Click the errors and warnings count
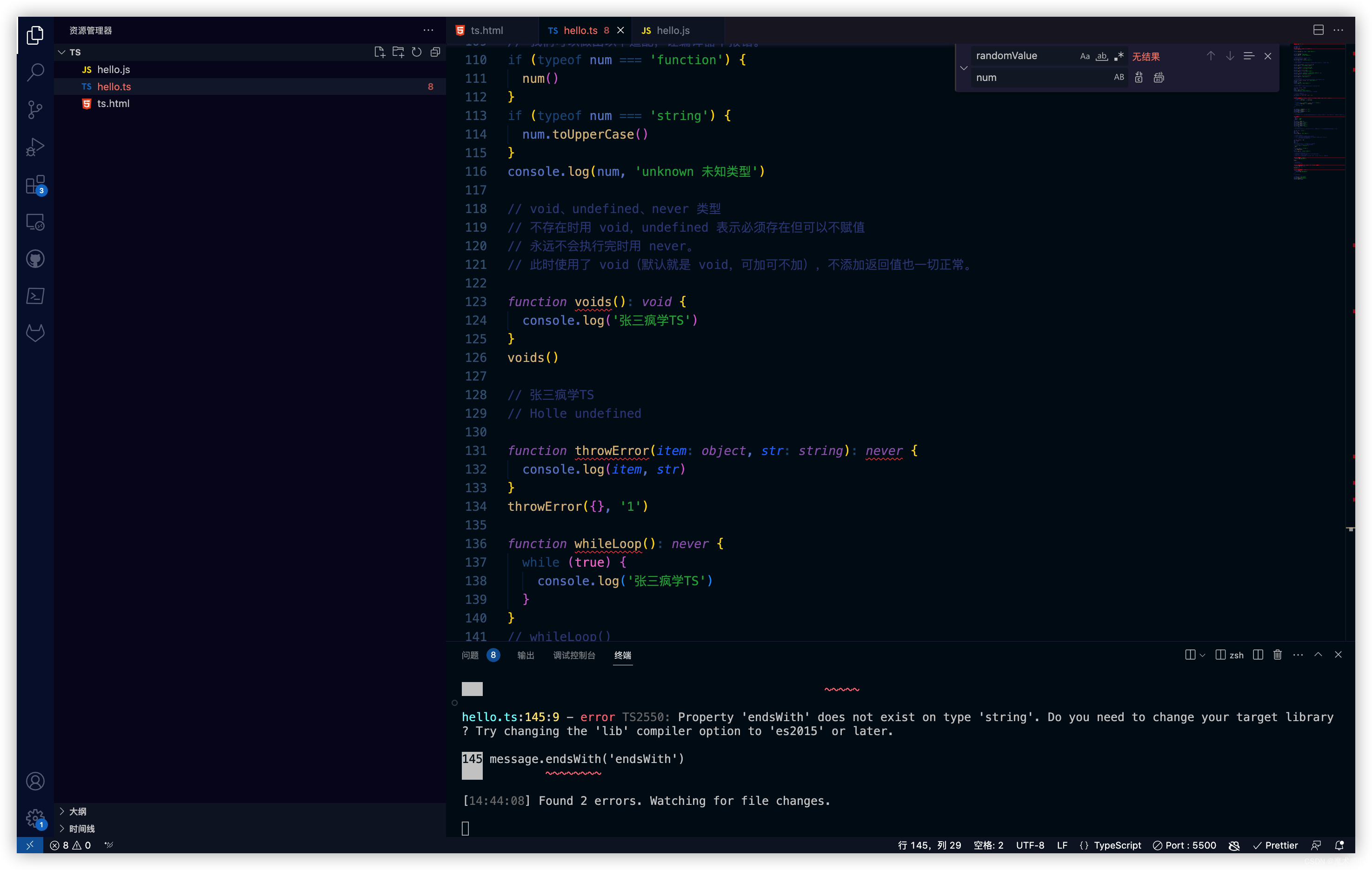1372x870 pixels. pyautogui.click(x=70, y=845)
